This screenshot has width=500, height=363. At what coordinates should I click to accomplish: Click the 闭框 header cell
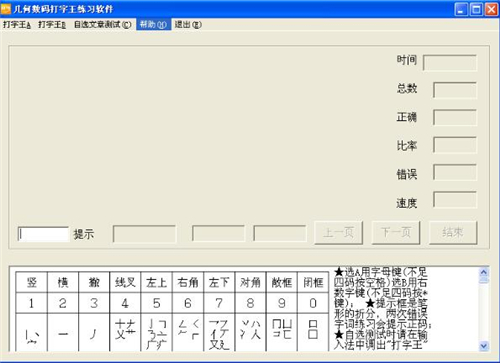coord(313,283)
